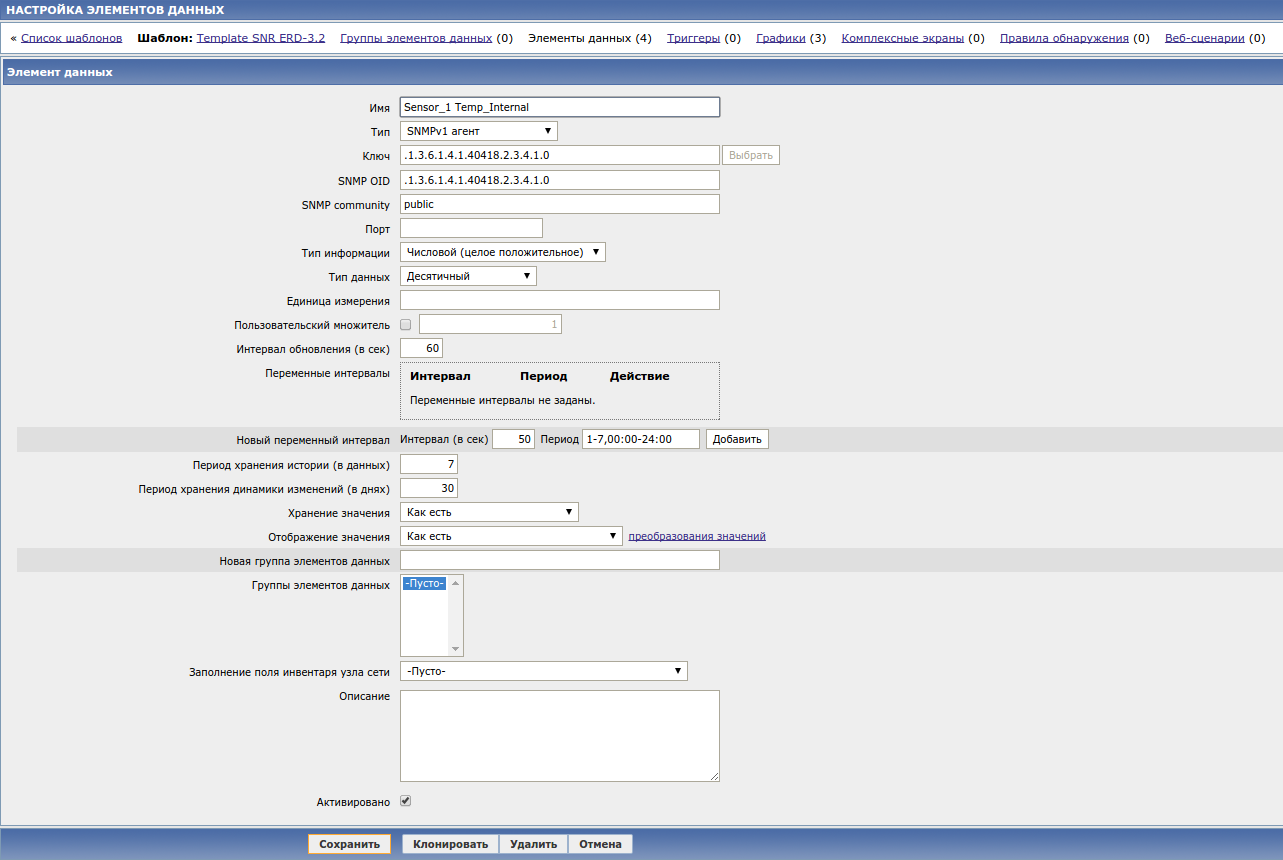The width and height of the screenshot is (1283, 860).
Task: Open the 'Тип' SNMPv1 агент dropdown
Action: click(478, 131)
